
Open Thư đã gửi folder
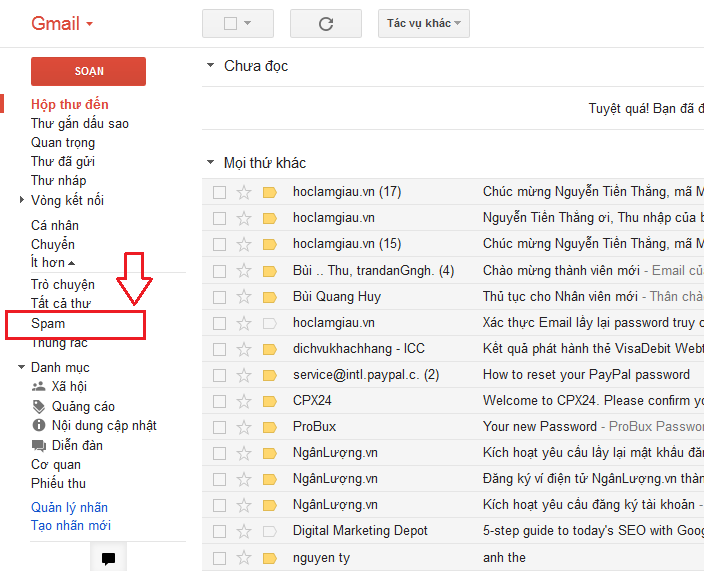point(63,162)
